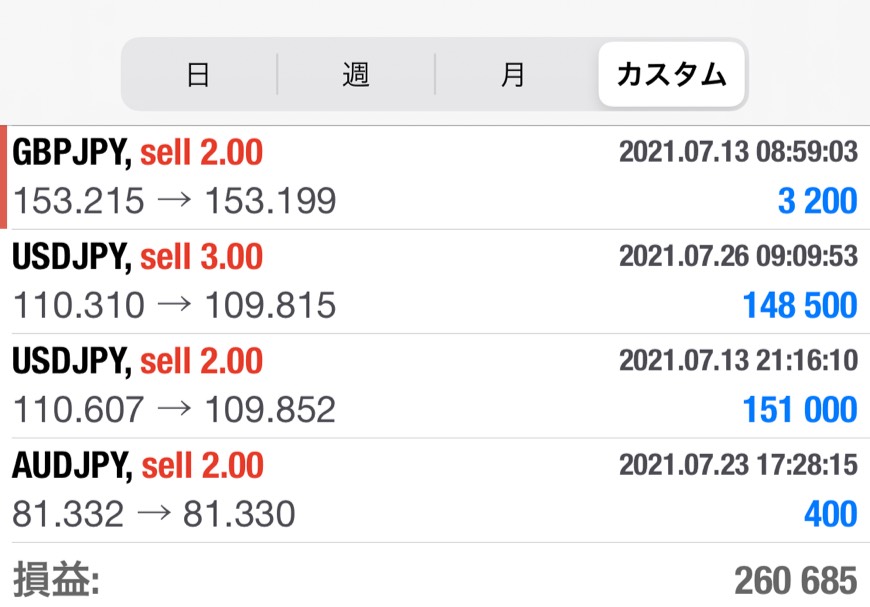
Task: Click the 2021.07.26 09:09:53 timestamp
Action: [x=738, y=256]
